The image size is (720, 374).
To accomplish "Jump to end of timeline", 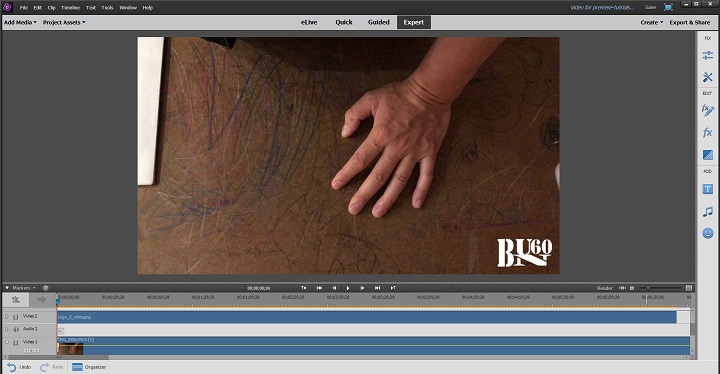I will coord(377,288).
